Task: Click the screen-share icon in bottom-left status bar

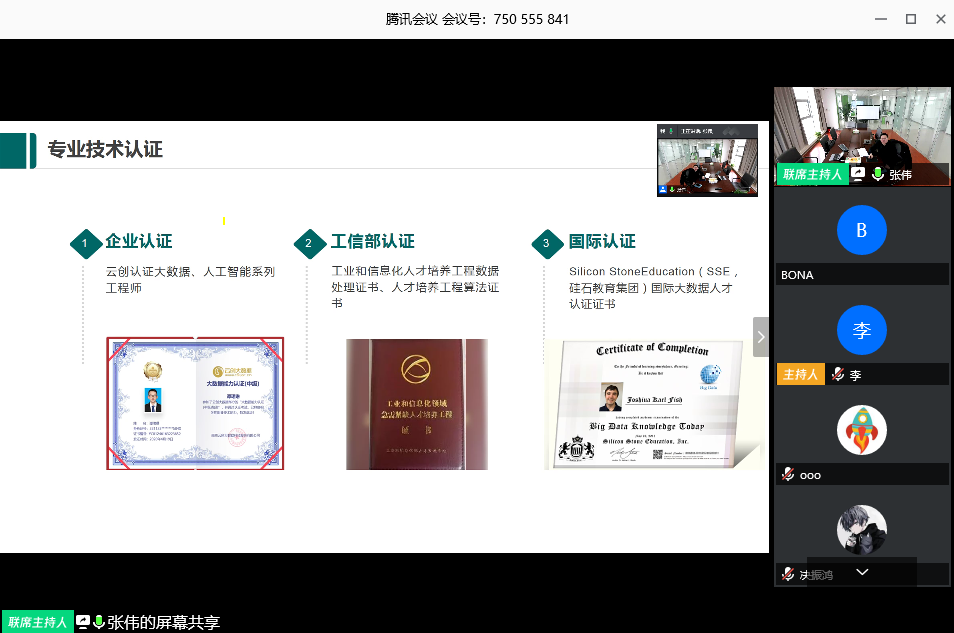Action: [83, 622]
